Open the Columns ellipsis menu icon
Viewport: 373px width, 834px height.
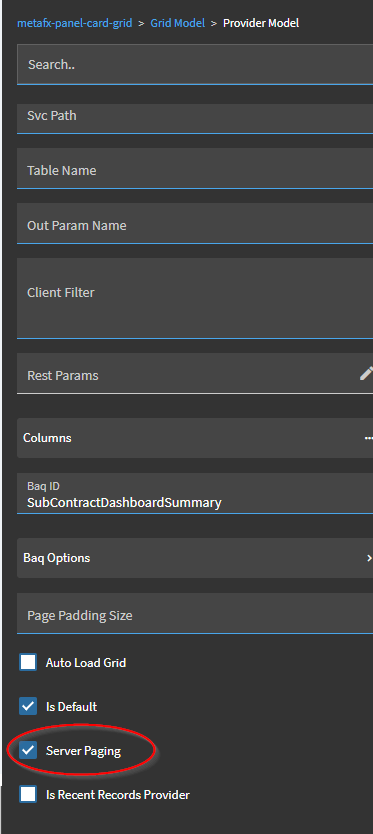368,438
